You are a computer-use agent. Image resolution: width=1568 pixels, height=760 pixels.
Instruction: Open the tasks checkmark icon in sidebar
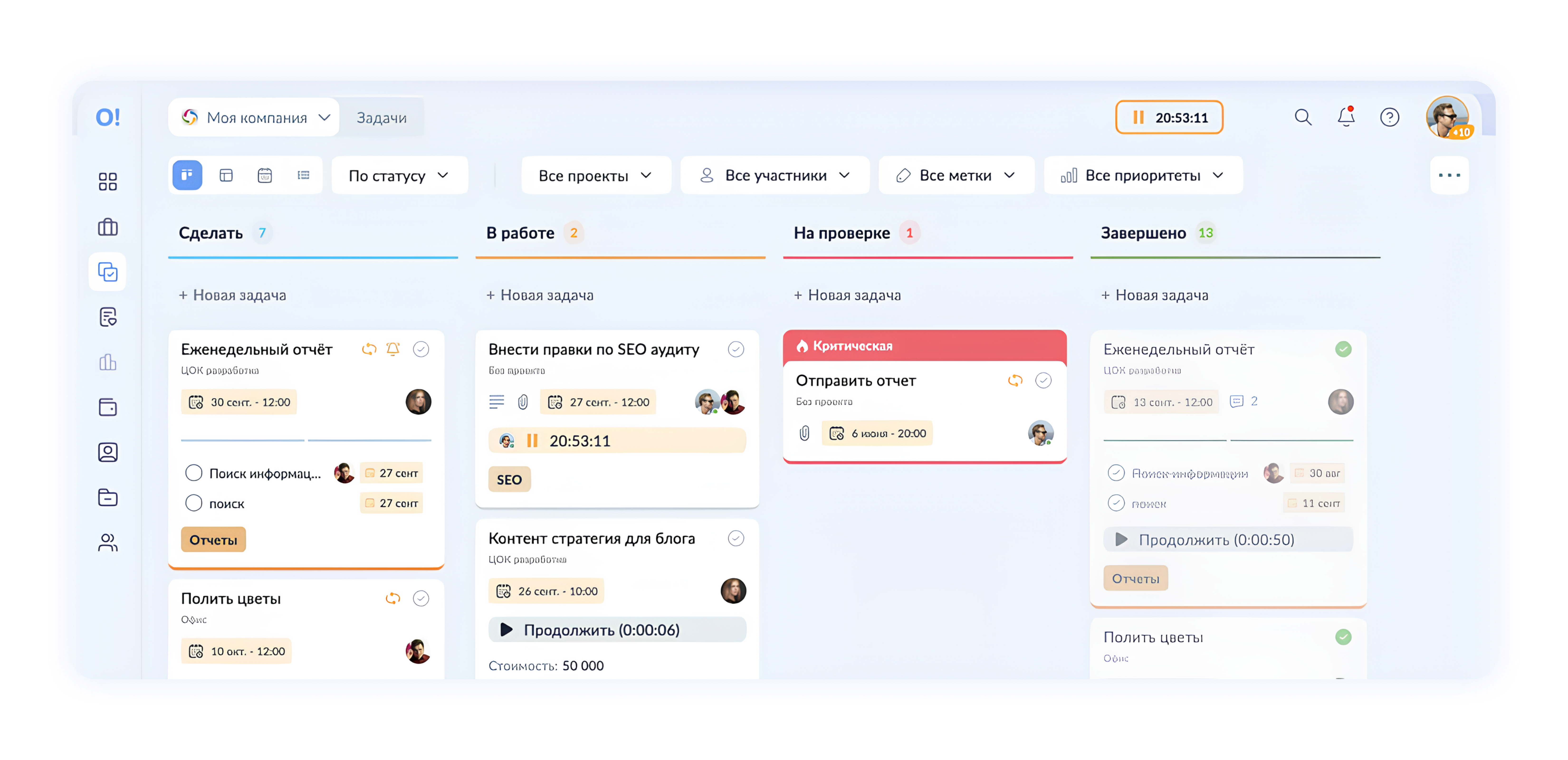pos(108,272)
